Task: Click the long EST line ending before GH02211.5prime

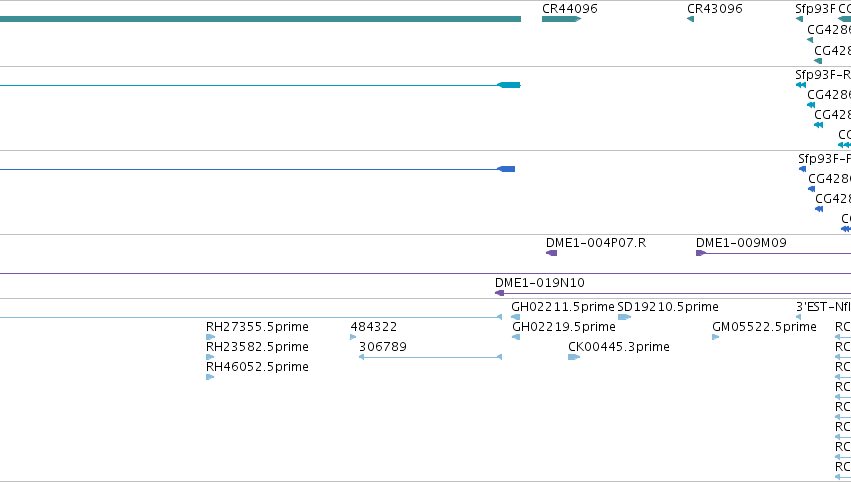Action: (x=251, y=317)
